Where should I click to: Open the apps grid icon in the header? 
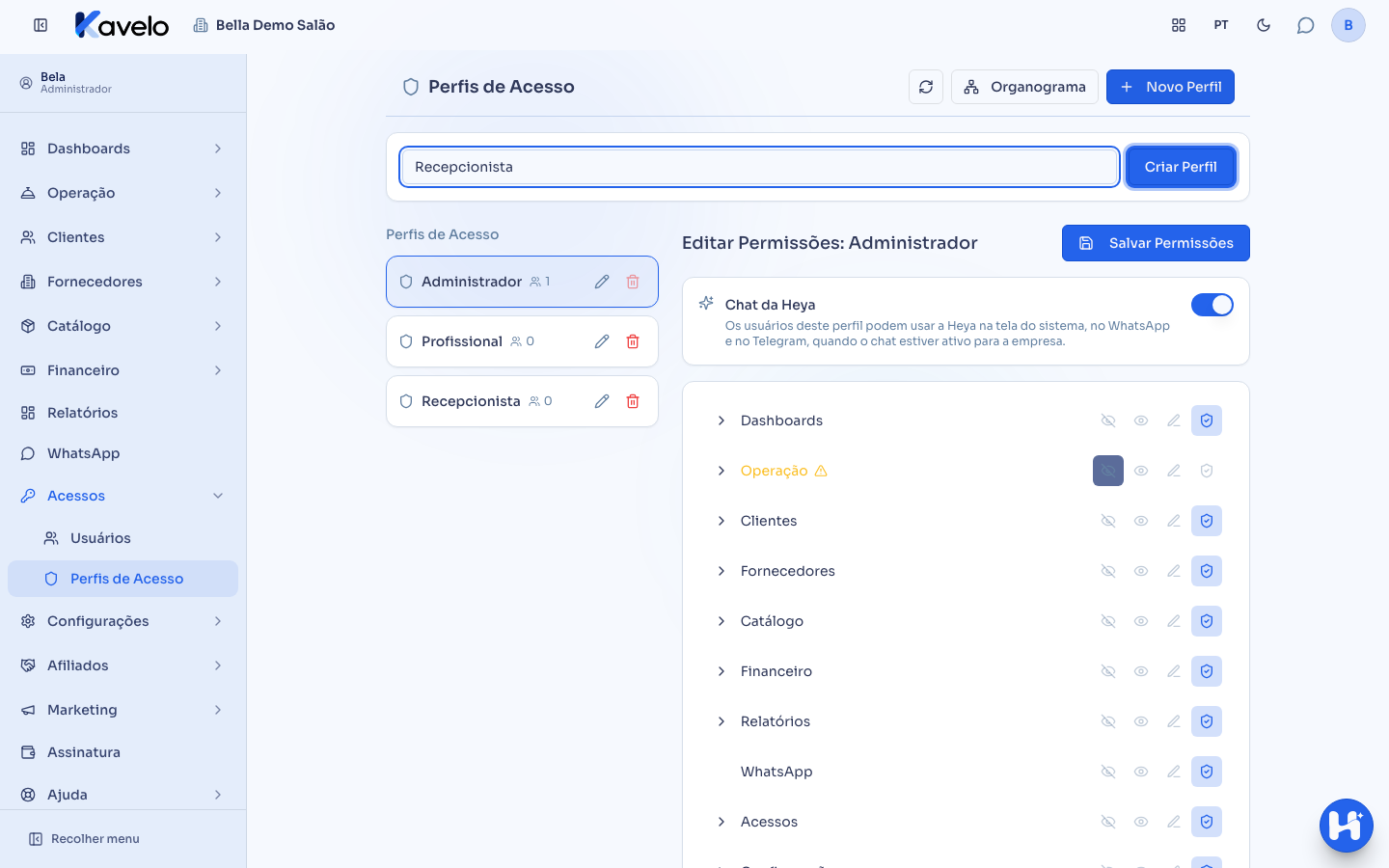click(x=1179, y=25)
